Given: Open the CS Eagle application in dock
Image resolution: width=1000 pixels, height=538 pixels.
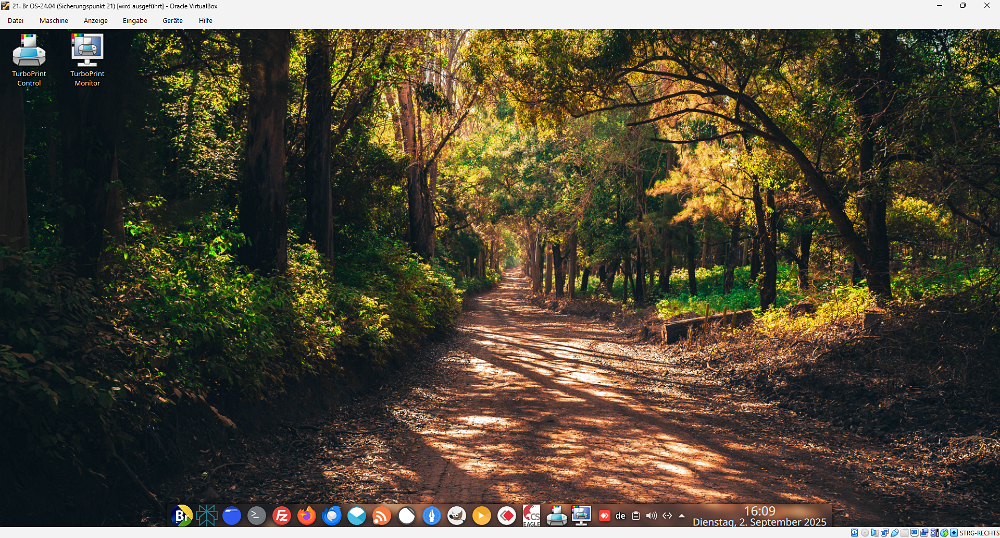Looking at the screenshot, I should (x=532, y=516).
